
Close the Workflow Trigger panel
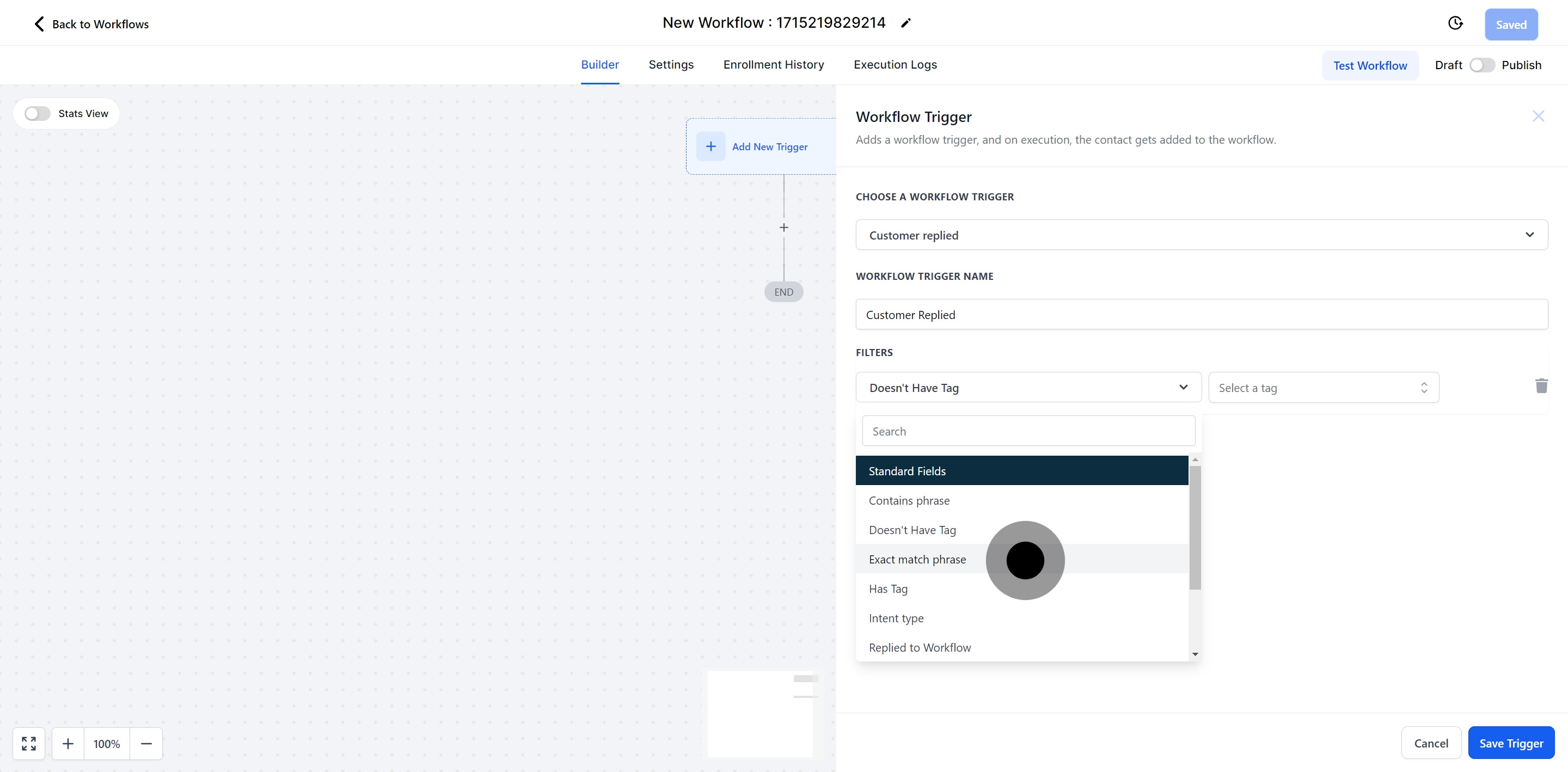coord(1538,117)
